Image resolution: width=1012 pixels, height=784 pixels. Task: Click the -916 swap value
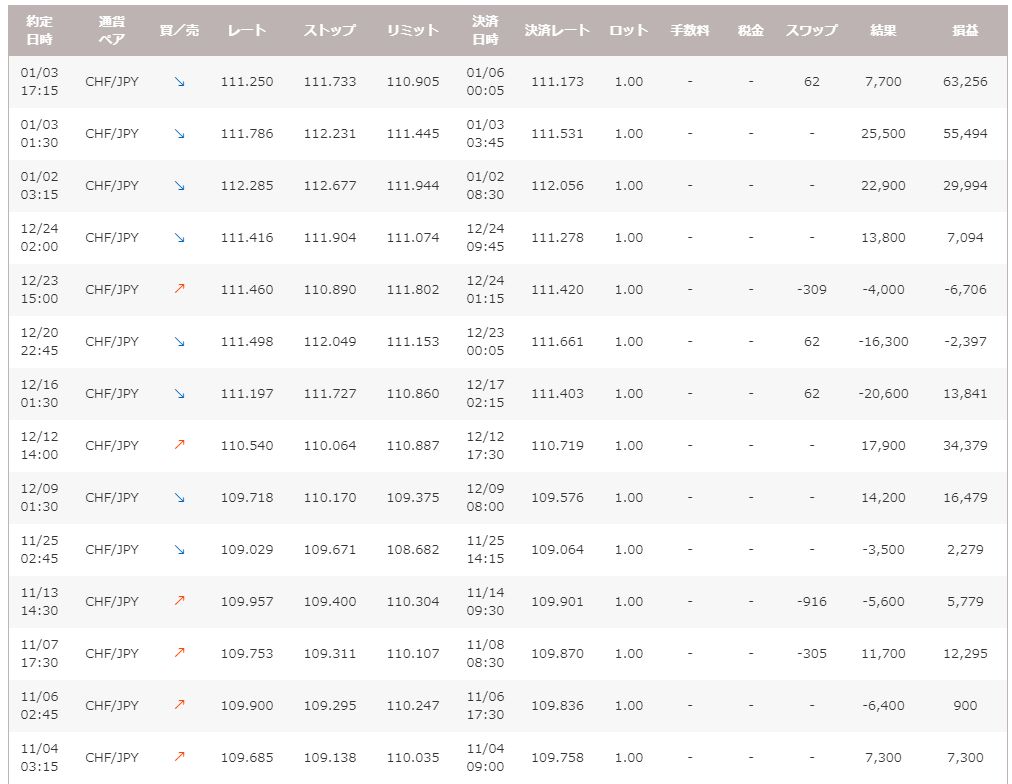(x=811, y=602)
